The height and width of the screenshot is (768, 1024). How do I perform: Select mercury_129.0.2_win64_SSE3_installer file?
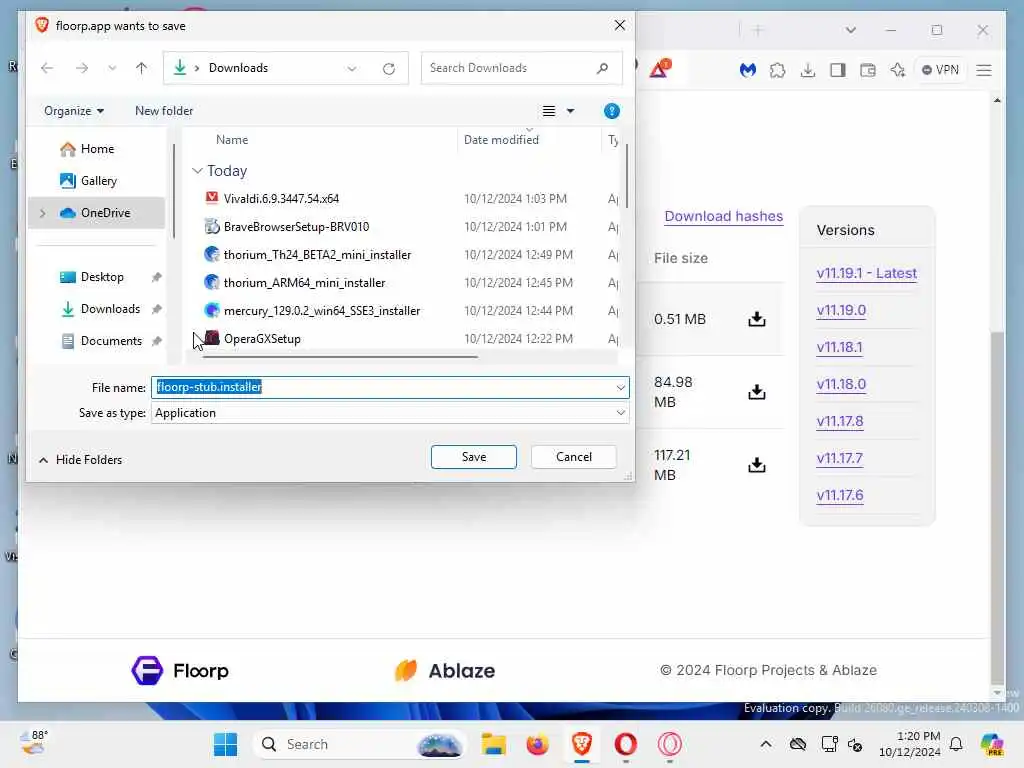(321, 311)
